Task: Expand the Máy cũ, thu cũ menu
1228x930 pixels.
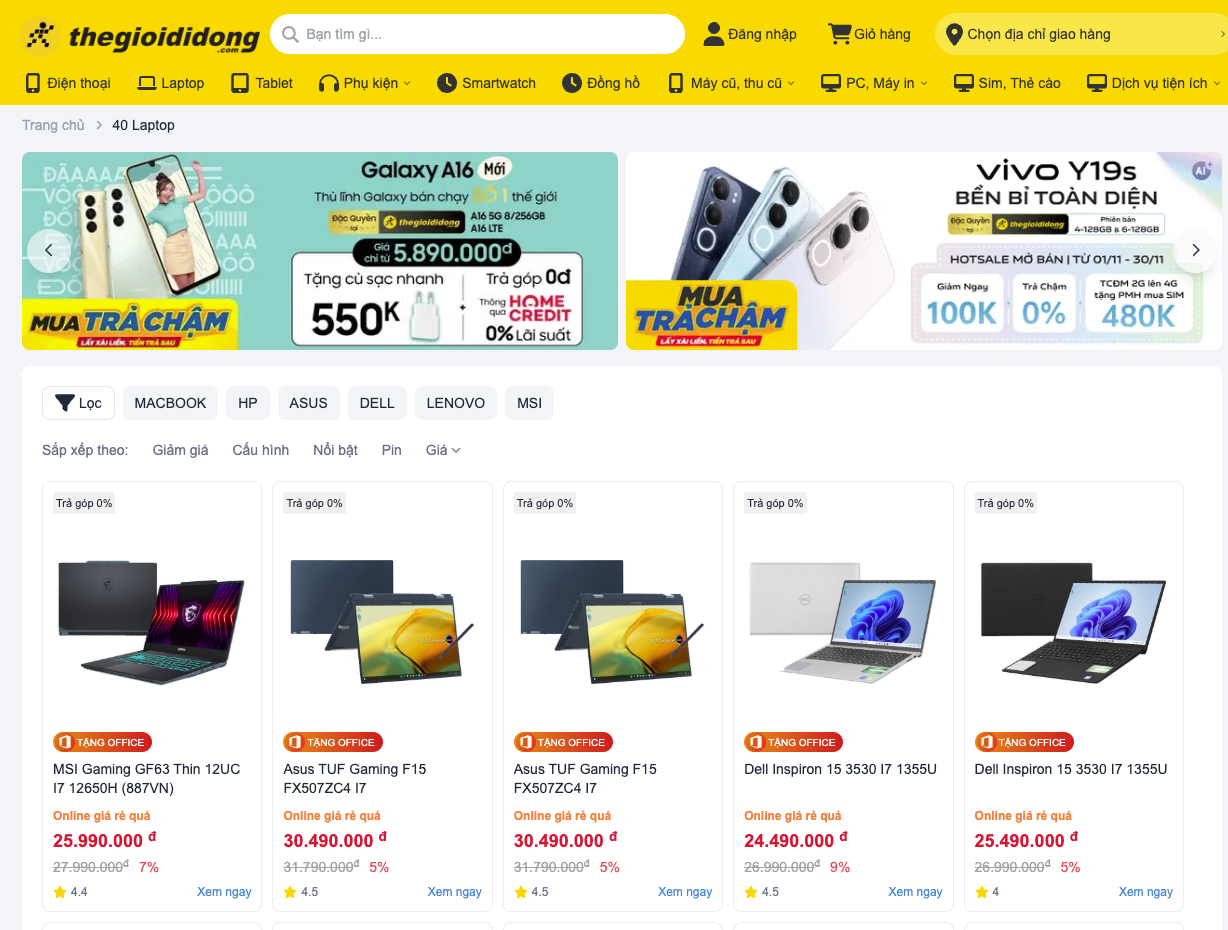Action: pos(730,83)
